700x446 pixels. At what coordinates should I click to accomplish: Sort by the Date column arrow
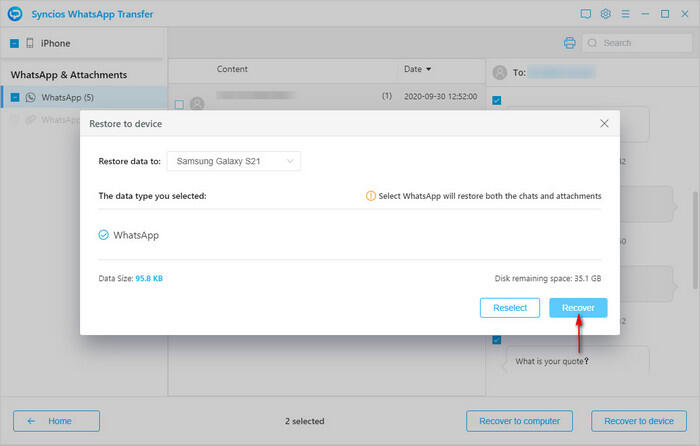point(429,70)
